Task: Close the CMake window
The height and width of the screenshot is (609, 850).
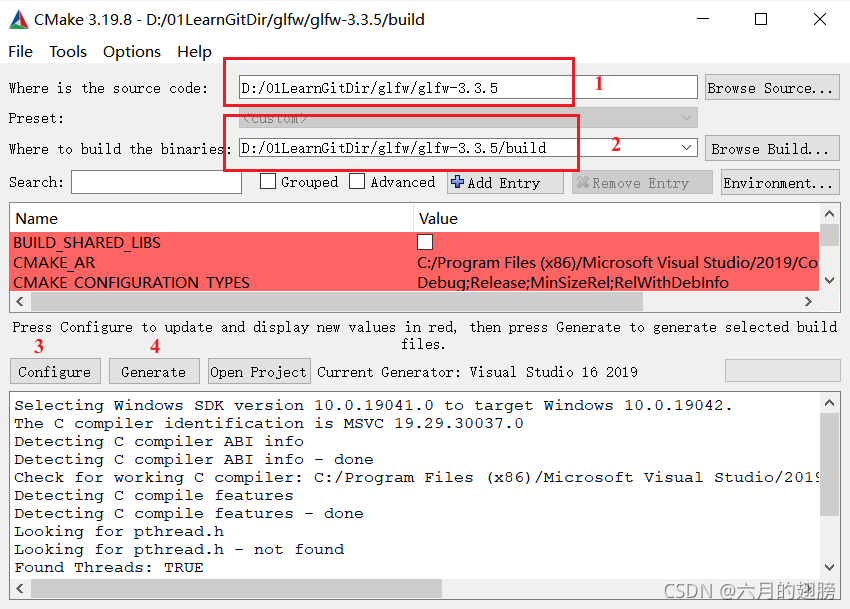Action: (x=820, y=20)
